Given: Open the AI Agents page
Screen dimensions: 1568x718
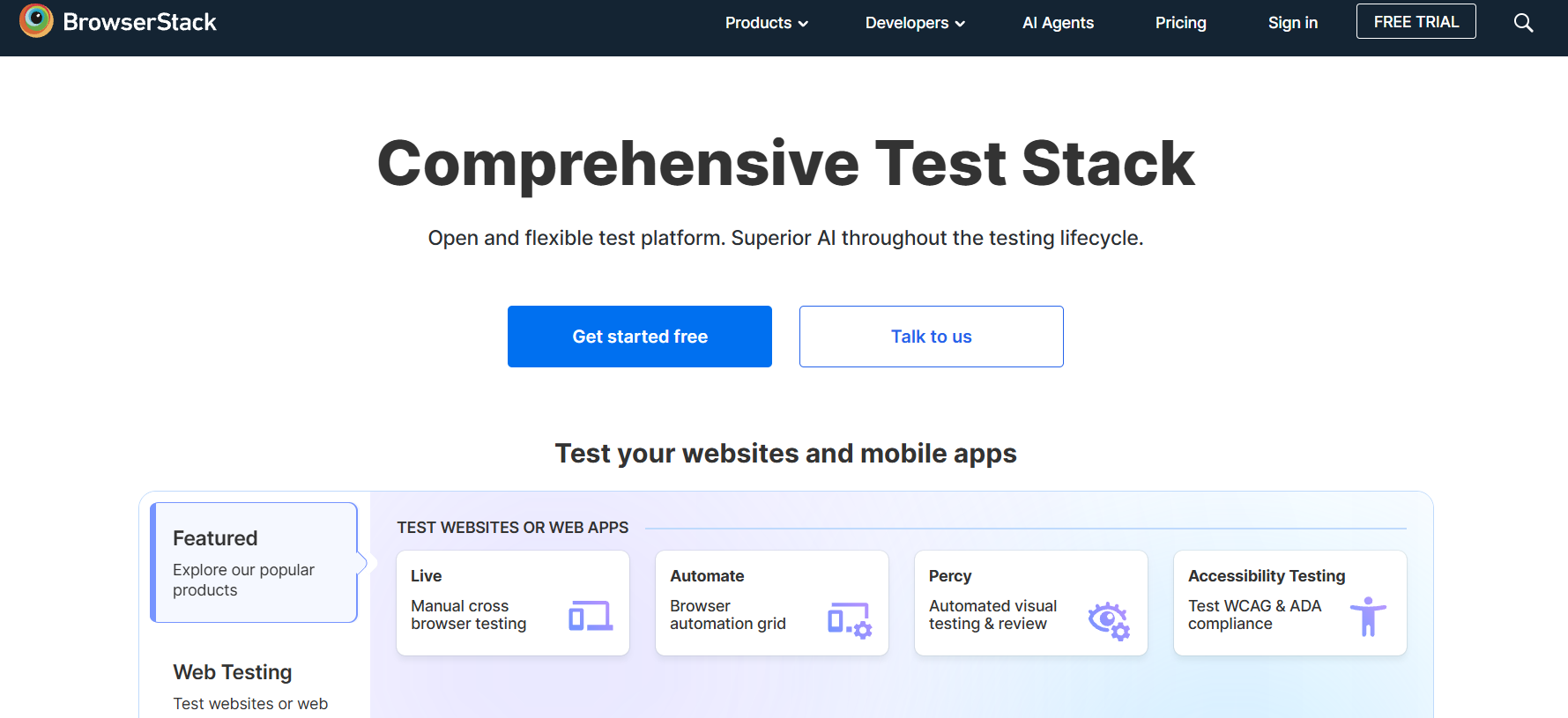Looking at the screenshot, I should click(1058, 23).
